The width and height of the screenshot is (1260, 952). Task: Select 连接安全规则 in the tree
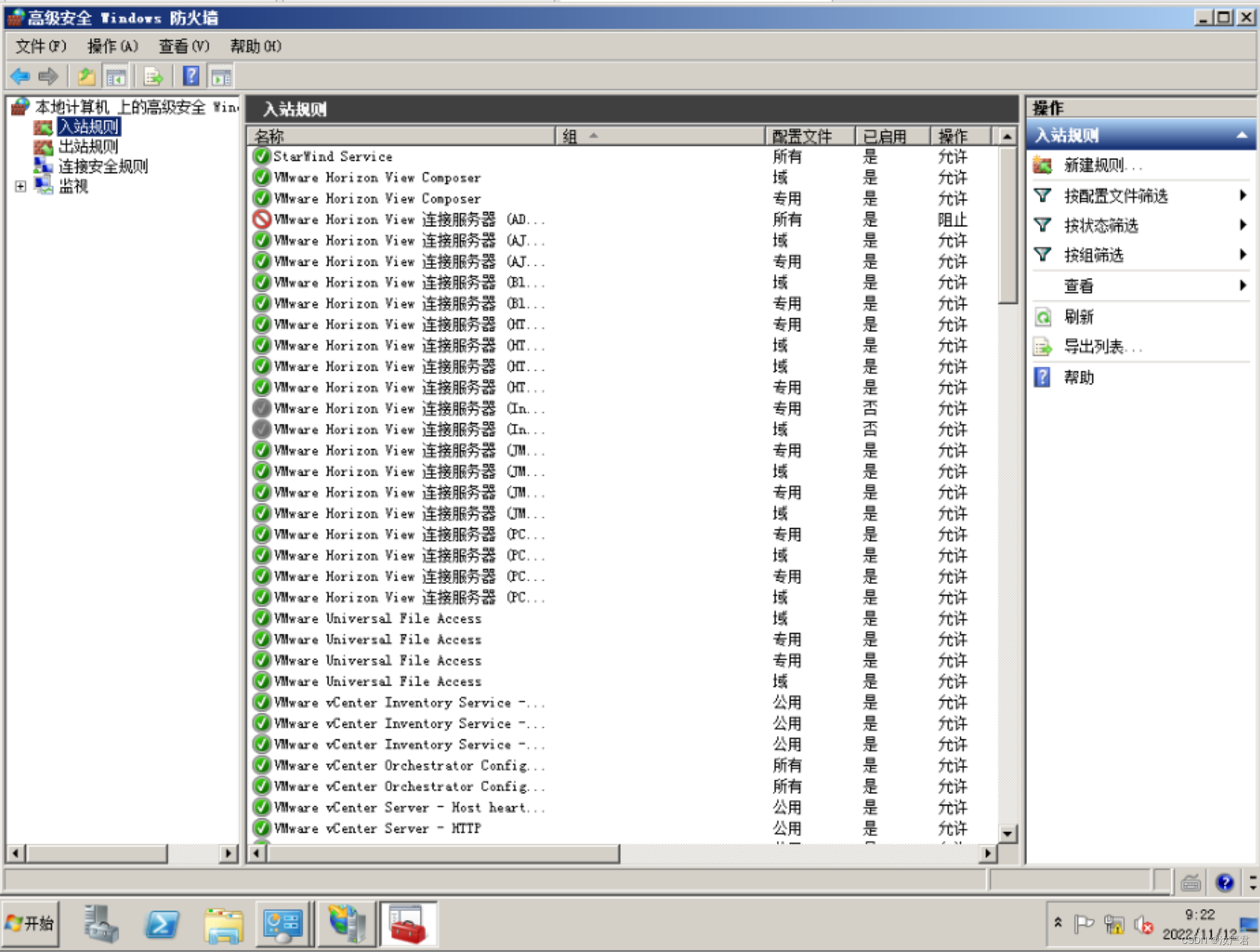click(x=103, y=166)
